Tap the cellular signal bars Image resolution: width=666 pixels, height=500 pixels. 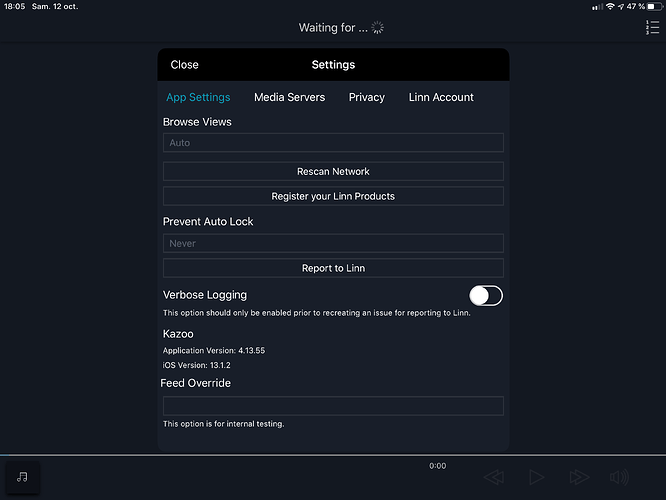click(x=597, y=7)
